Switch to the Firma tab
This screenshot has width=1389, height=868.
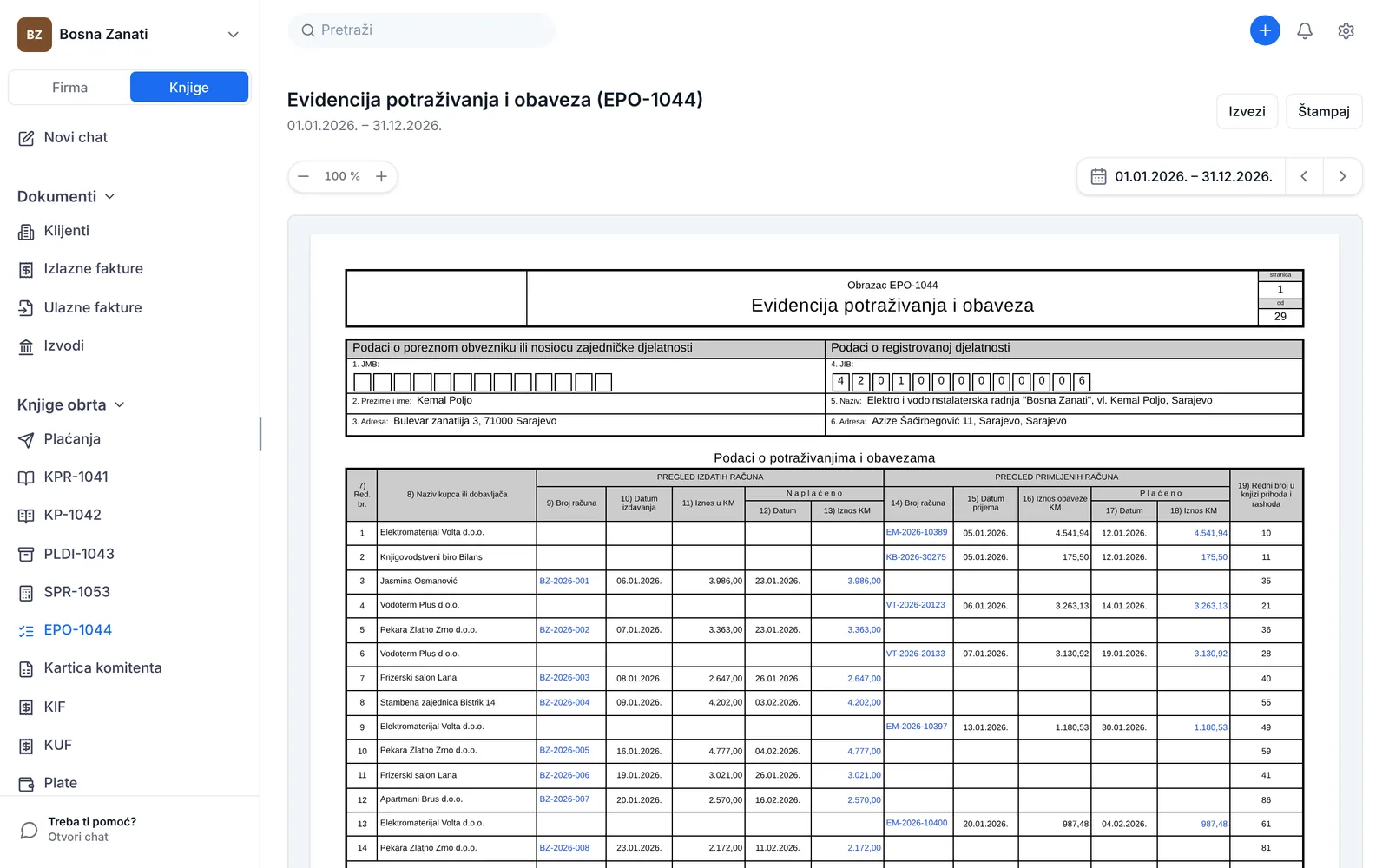point(69,88)
